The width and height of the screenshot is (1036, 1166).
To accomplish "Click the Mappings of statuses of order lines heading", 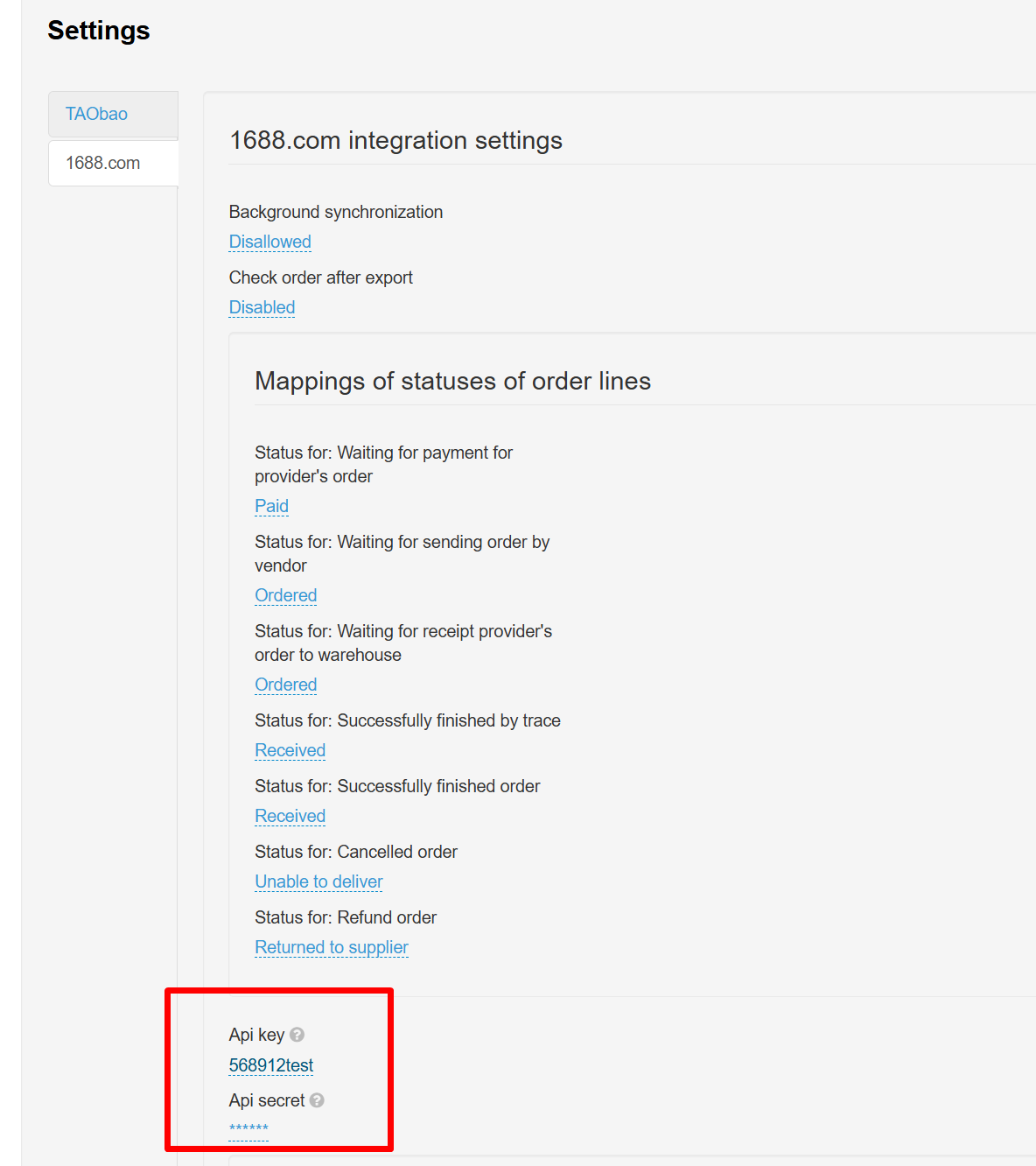I will (452, 382).
